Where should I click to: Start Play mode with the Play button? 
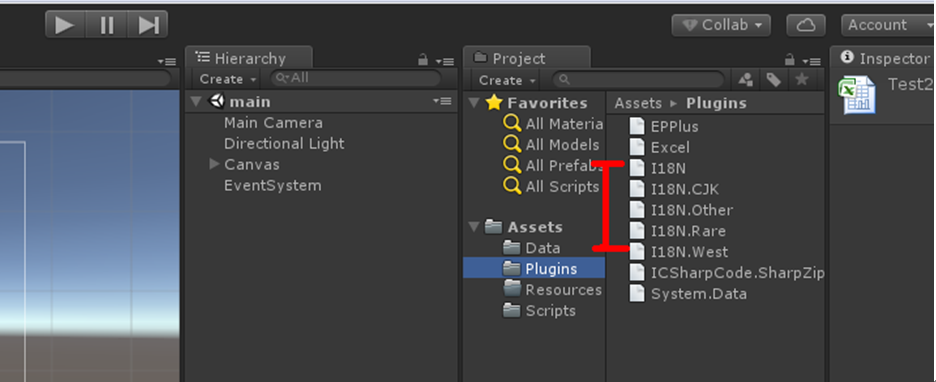click(65, 24)
